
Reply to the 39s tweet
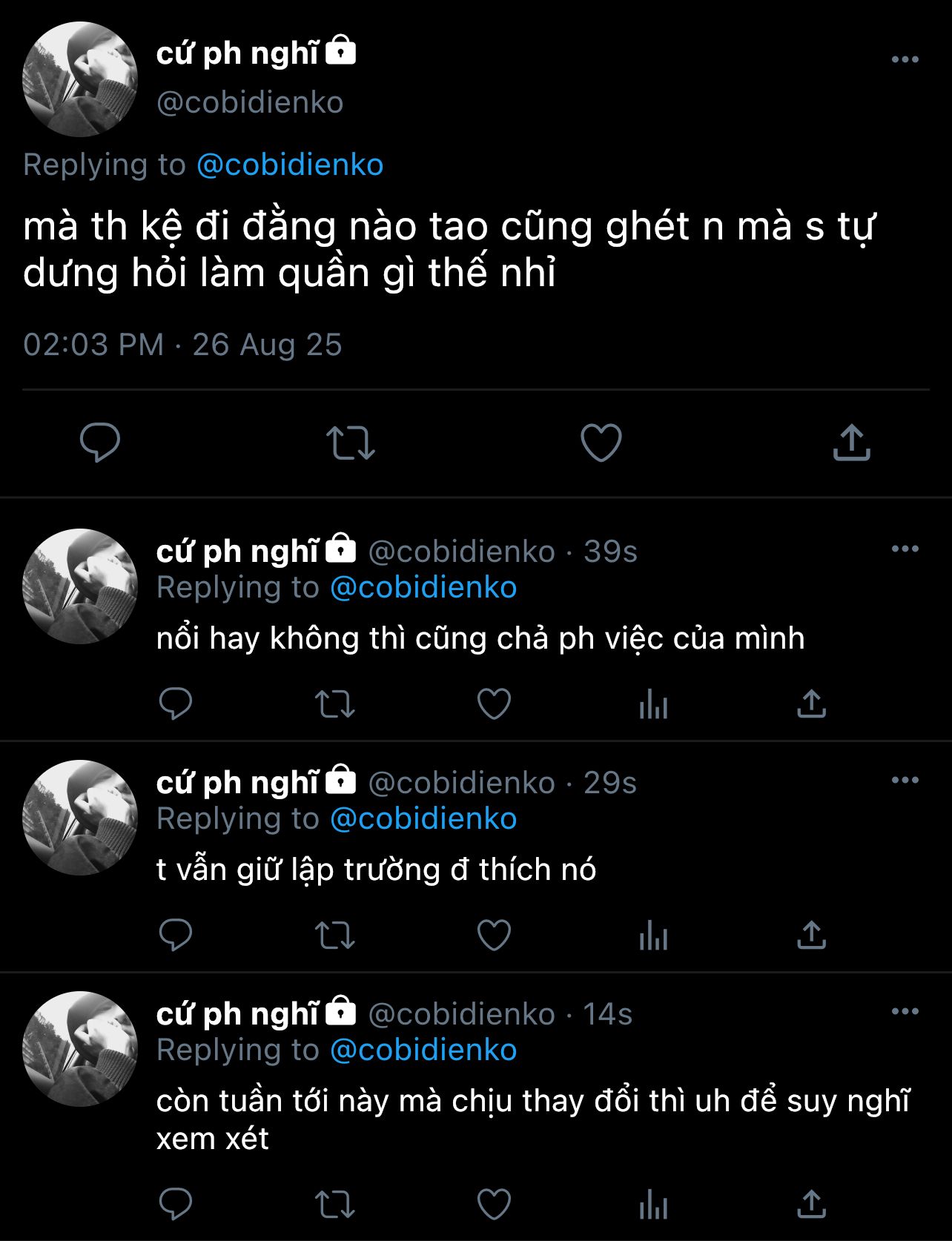pos(176,704)
